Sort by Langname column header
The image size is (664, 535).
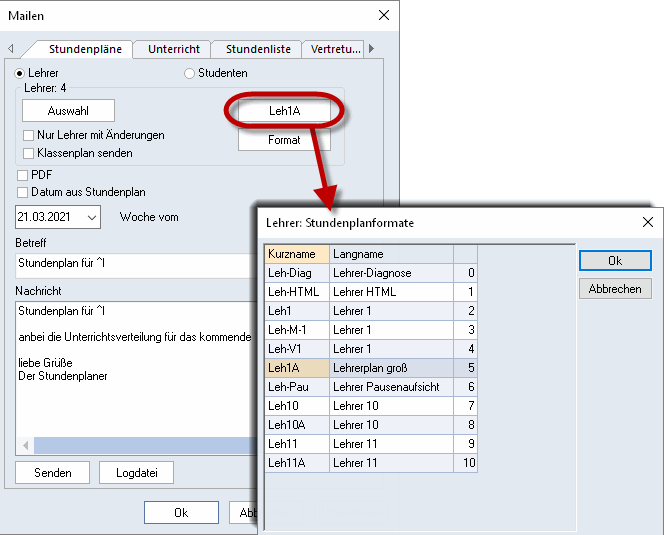click(x=391, y=254)
